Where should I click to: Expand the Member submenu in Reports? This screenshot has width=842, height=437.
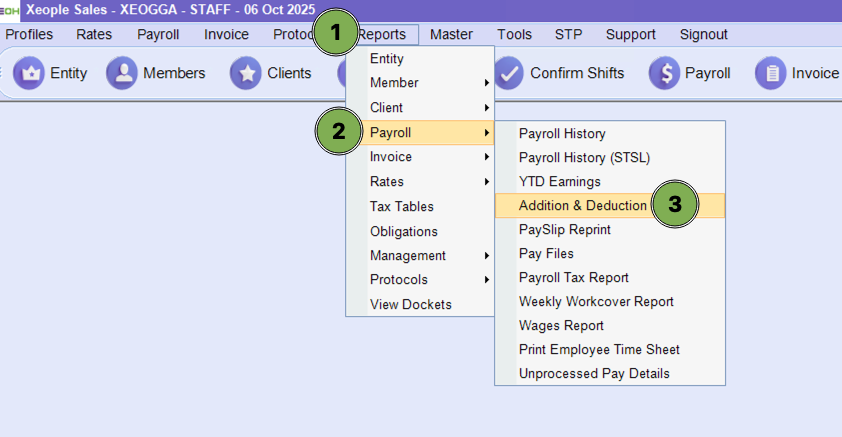pos(420,83)
